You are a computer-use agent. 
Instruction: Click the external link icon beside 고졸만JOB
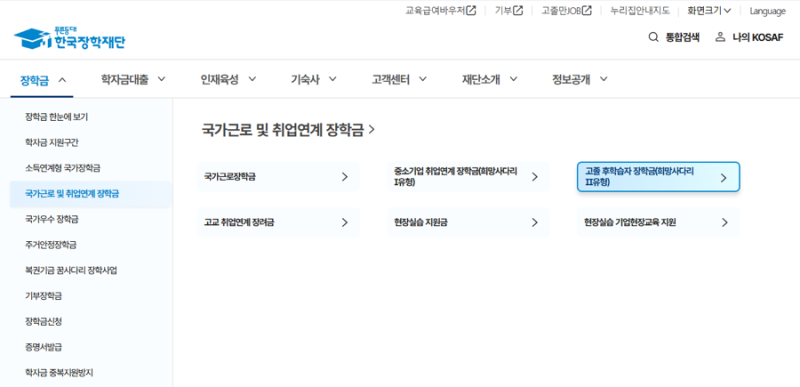[587, 11]
